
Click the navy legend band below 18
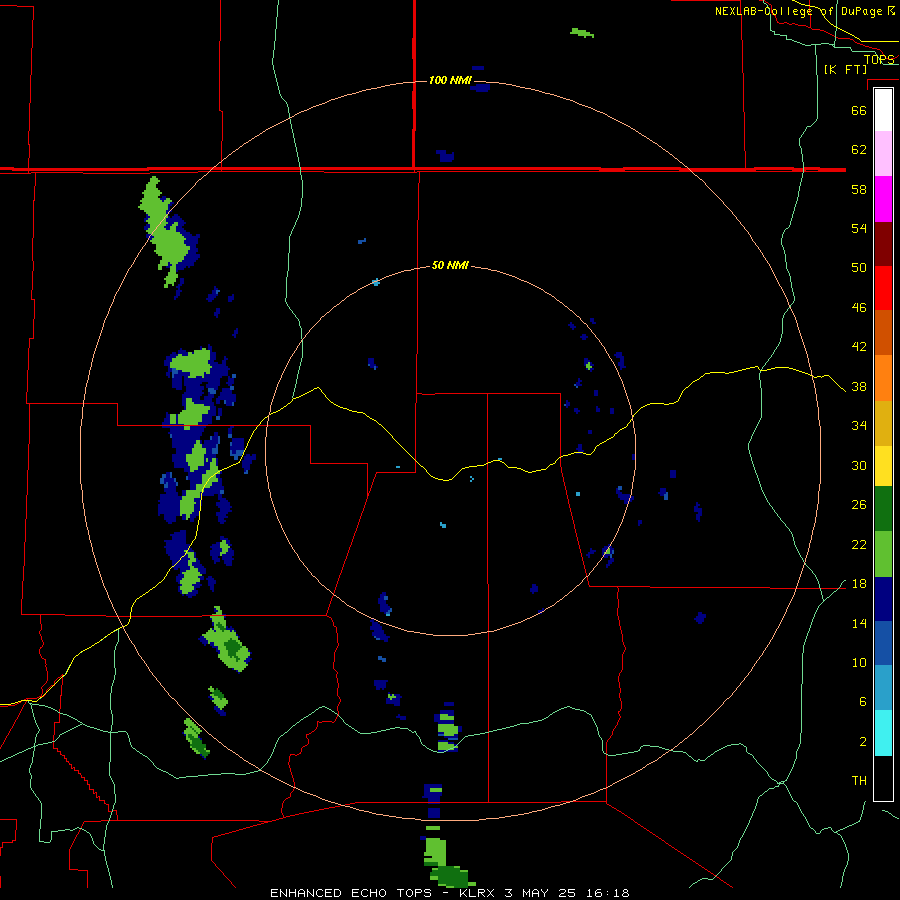coord(883,599)
